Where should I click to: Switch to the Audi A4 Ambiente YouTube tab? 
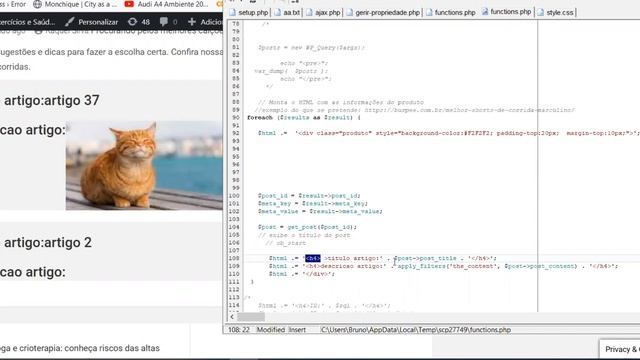pyautogui.click(x=167, y=4)
